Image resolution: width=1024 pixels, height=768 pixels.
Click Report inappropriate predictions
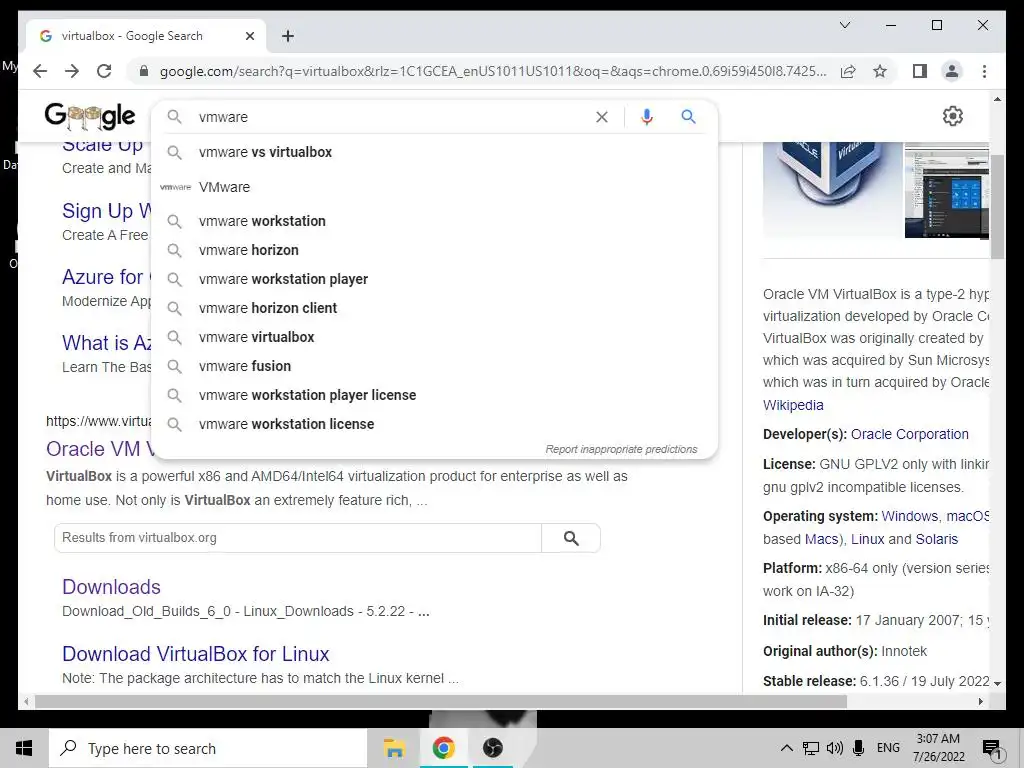tap(621, 449)
